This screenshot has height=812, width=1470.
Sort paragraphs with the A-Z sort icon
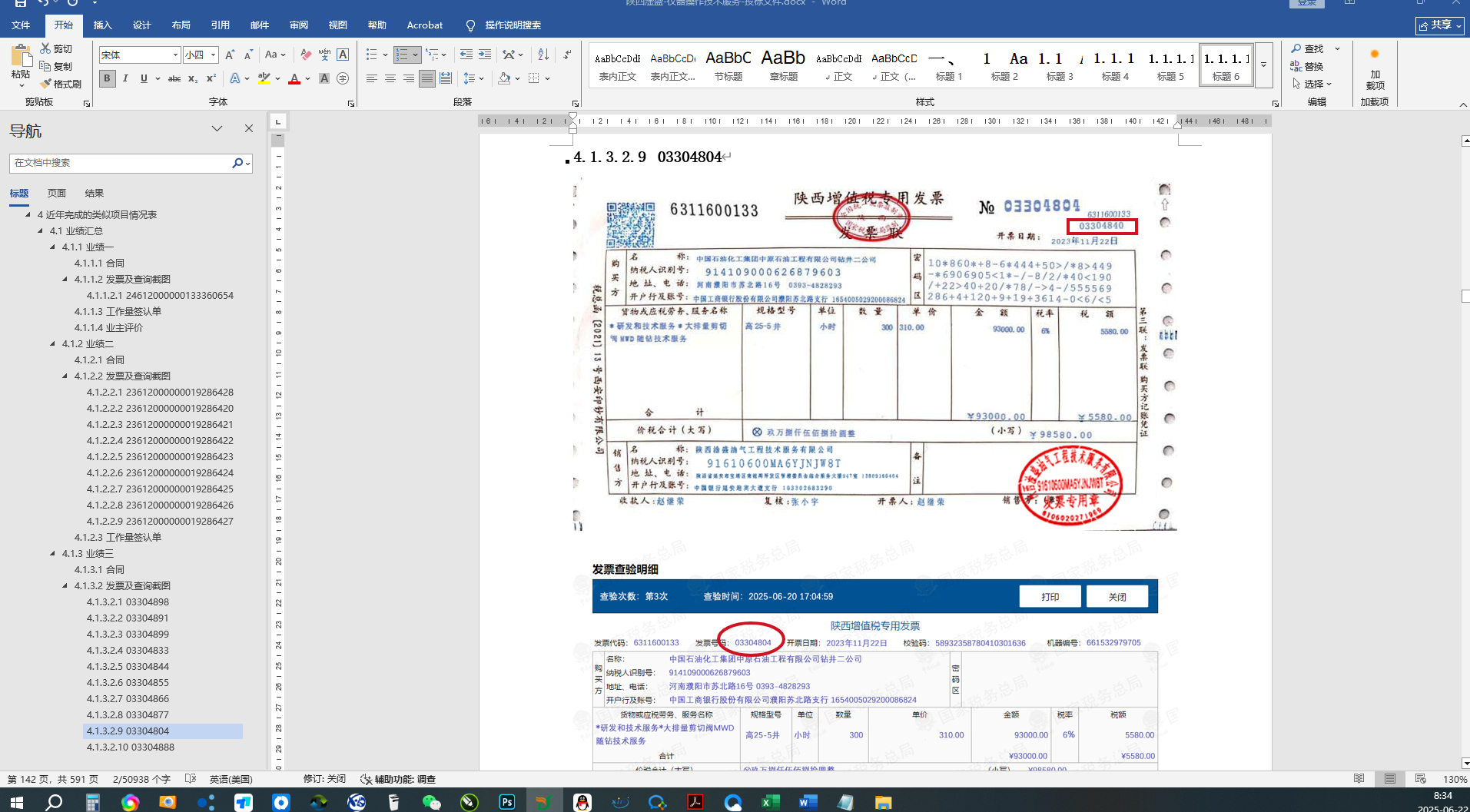[x=543, y=55]
